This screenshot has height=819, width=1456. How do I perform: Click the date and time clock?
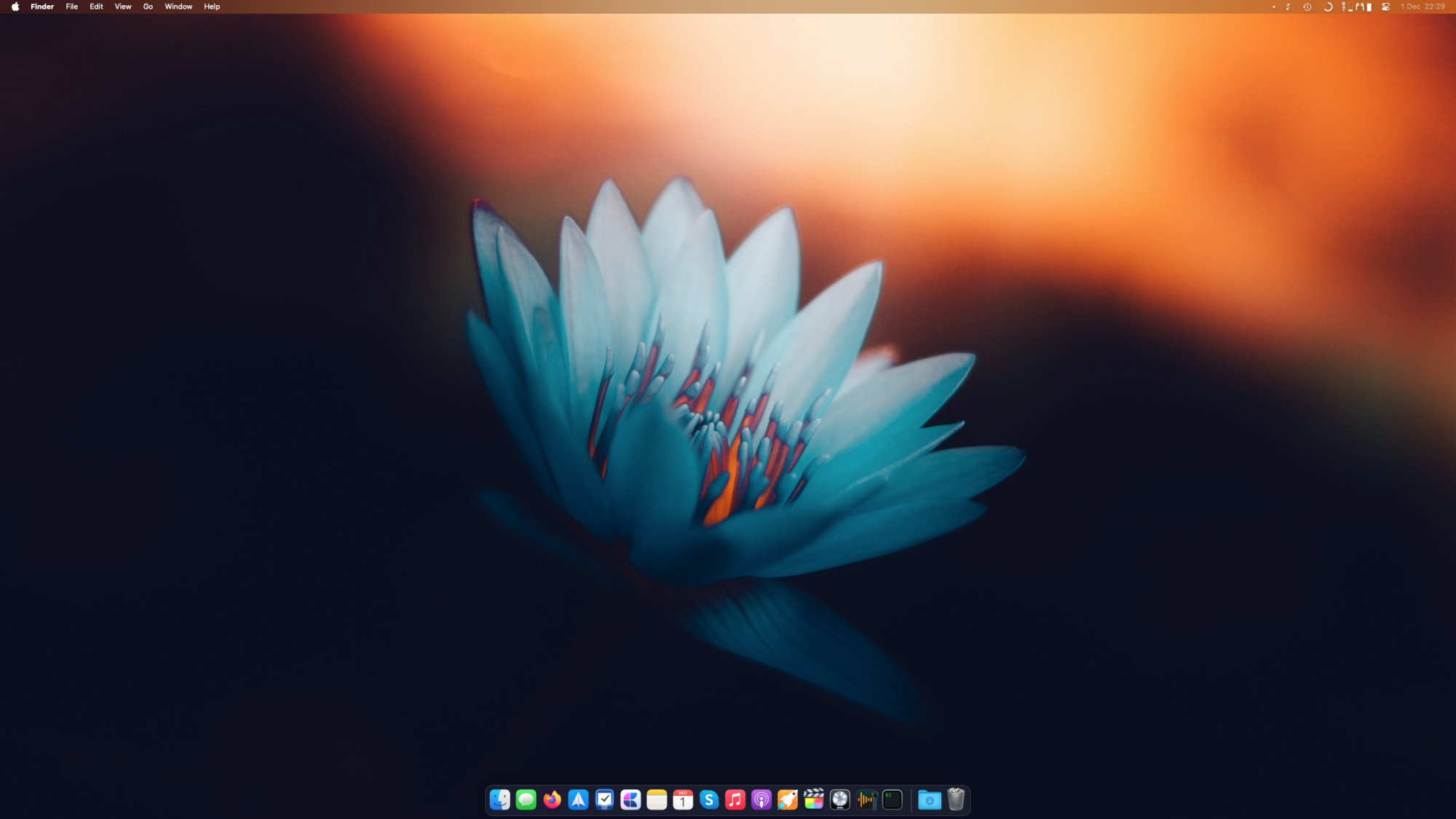click(1423, 7)
